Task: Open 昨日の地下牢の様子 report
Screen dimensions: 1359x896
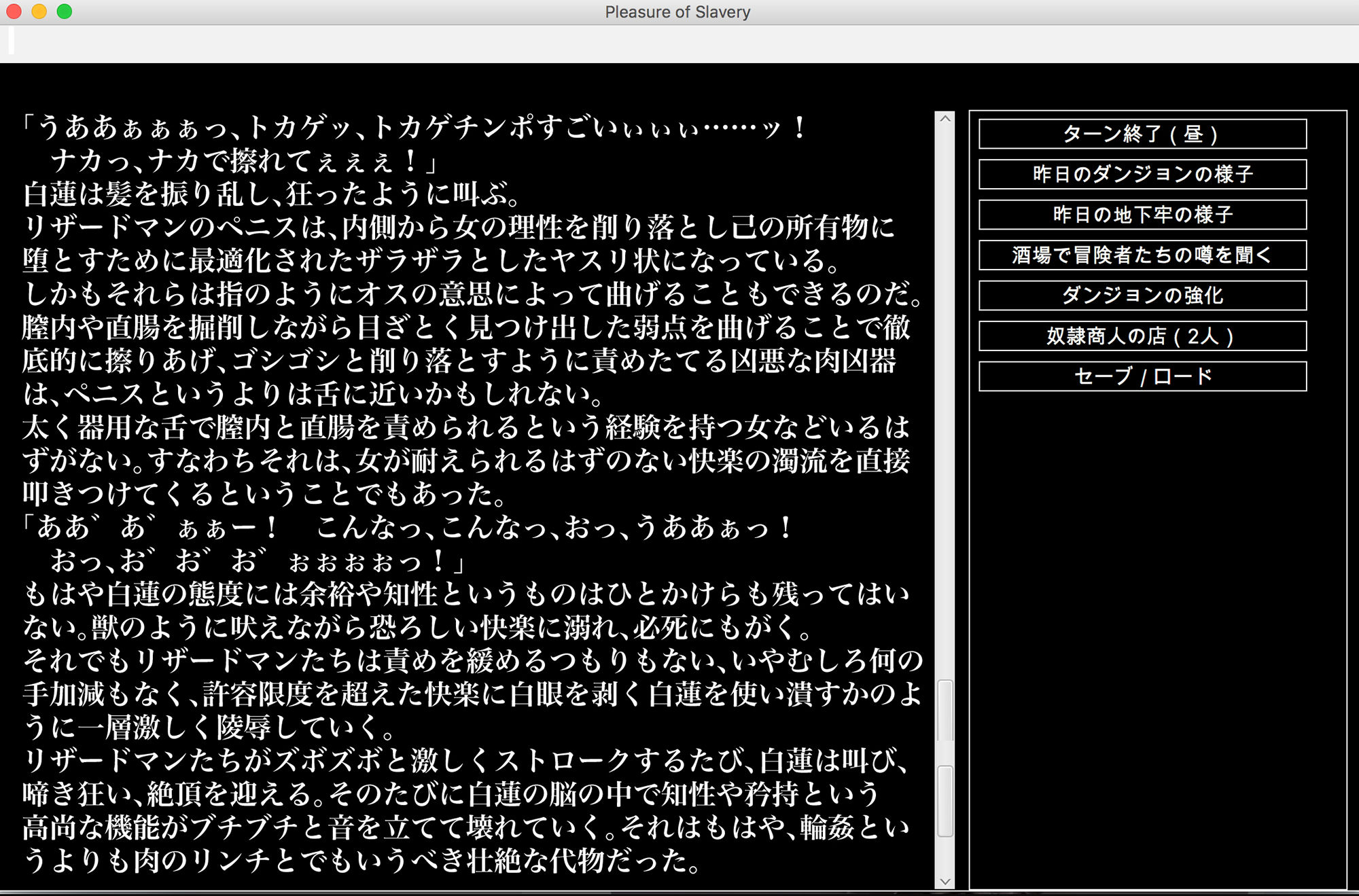Action: pyautogui.click(x=1142, y=215)
